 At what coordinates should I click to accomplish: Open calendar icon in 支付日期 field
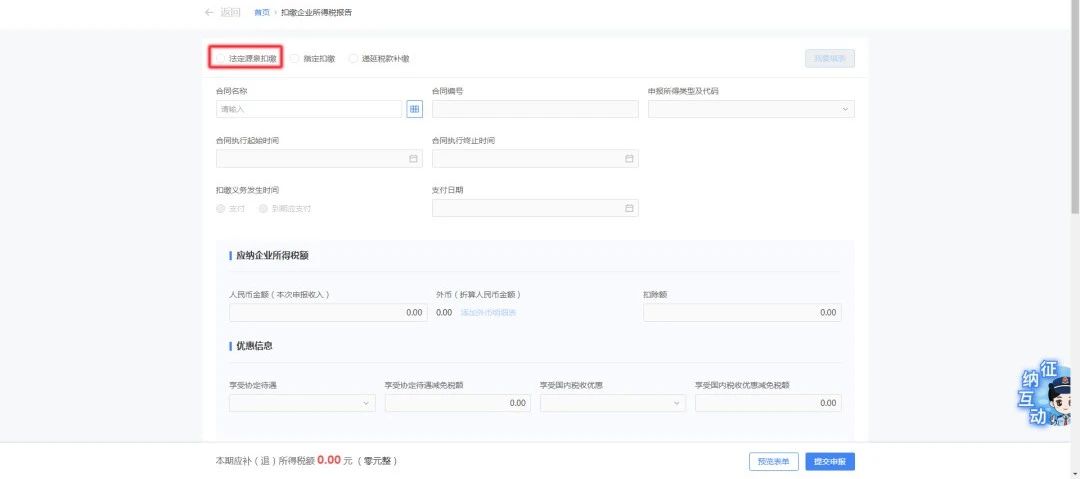click(x=629, y=208)
